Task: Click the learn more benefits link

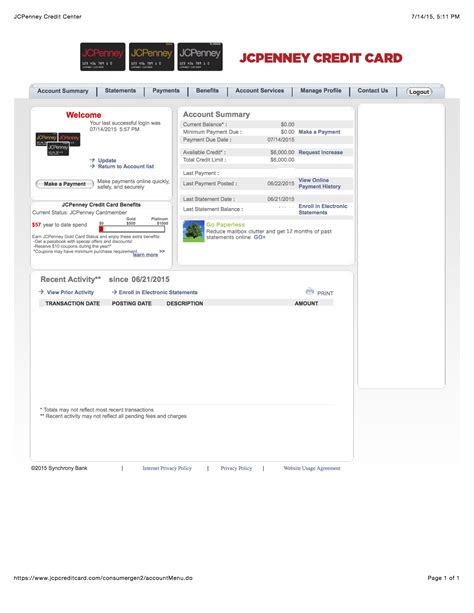Action: click(x=145, y=255)
